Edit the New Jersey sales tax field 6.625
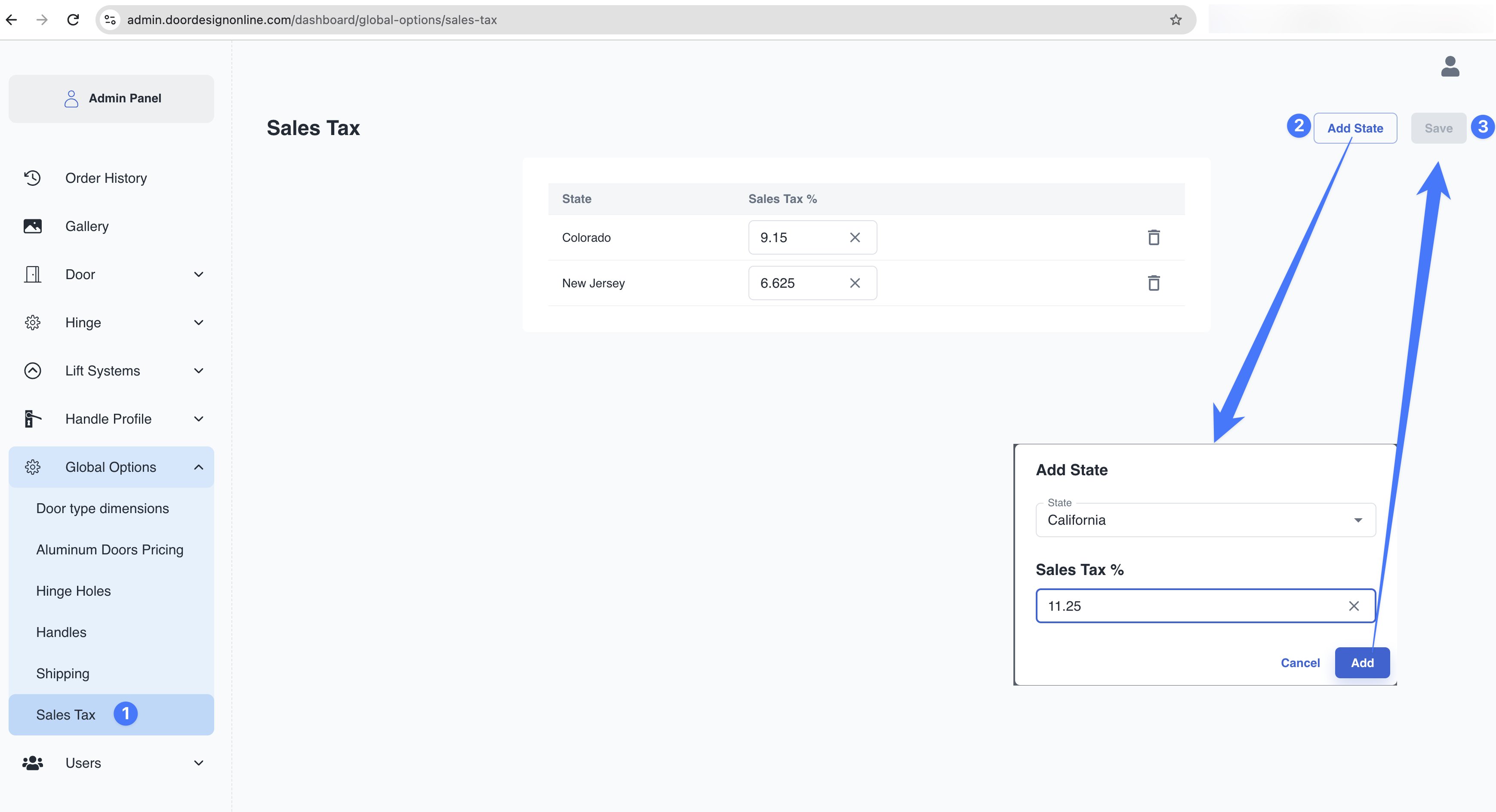Image resolution: width=1496 pixels, height=812 pixels. (x=813, y=283)
